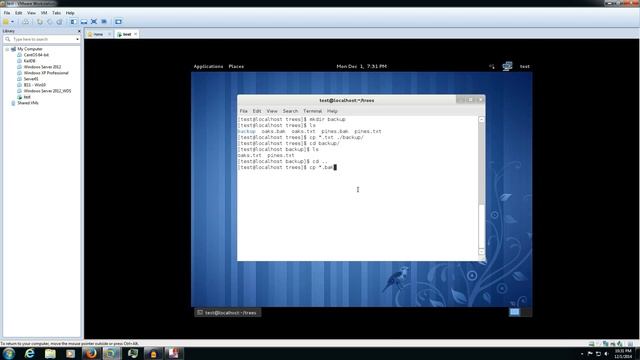This screenshot has height=360, width=640.
Task: Collapse the My Computer tree node
Action: tap(7, 49)
